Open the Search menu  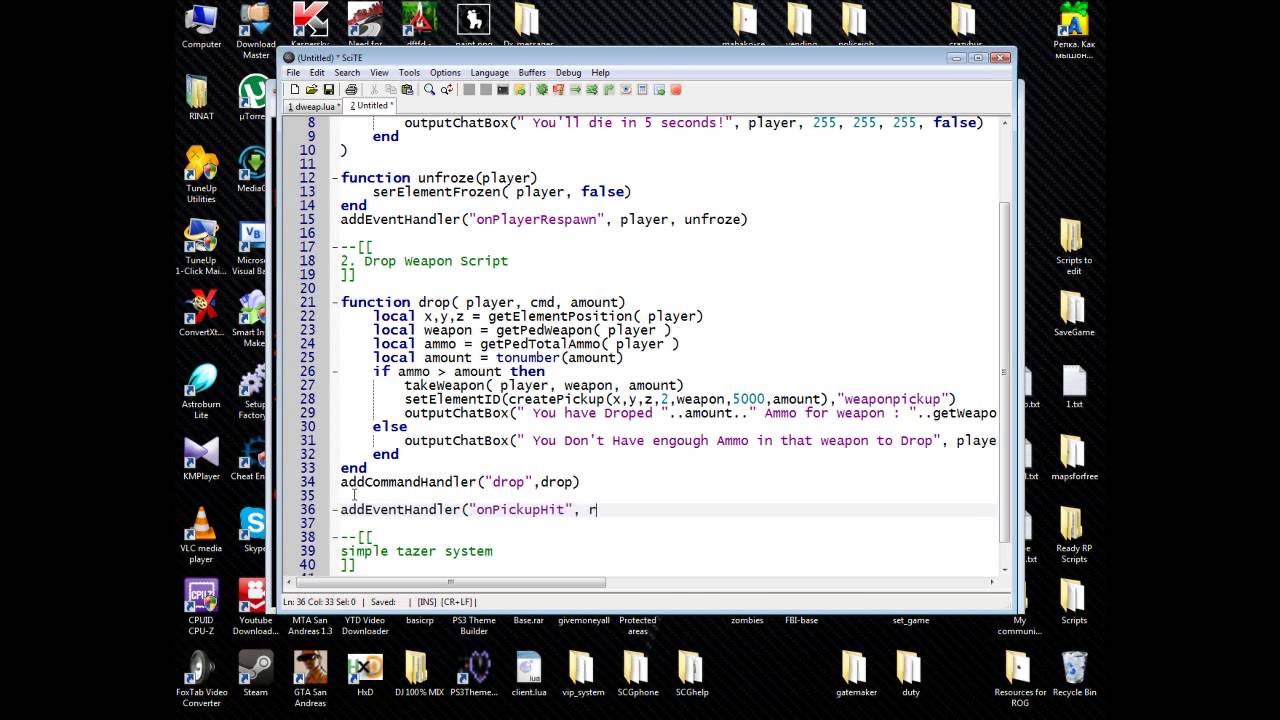pyautogui.click(x=347, y=72)
